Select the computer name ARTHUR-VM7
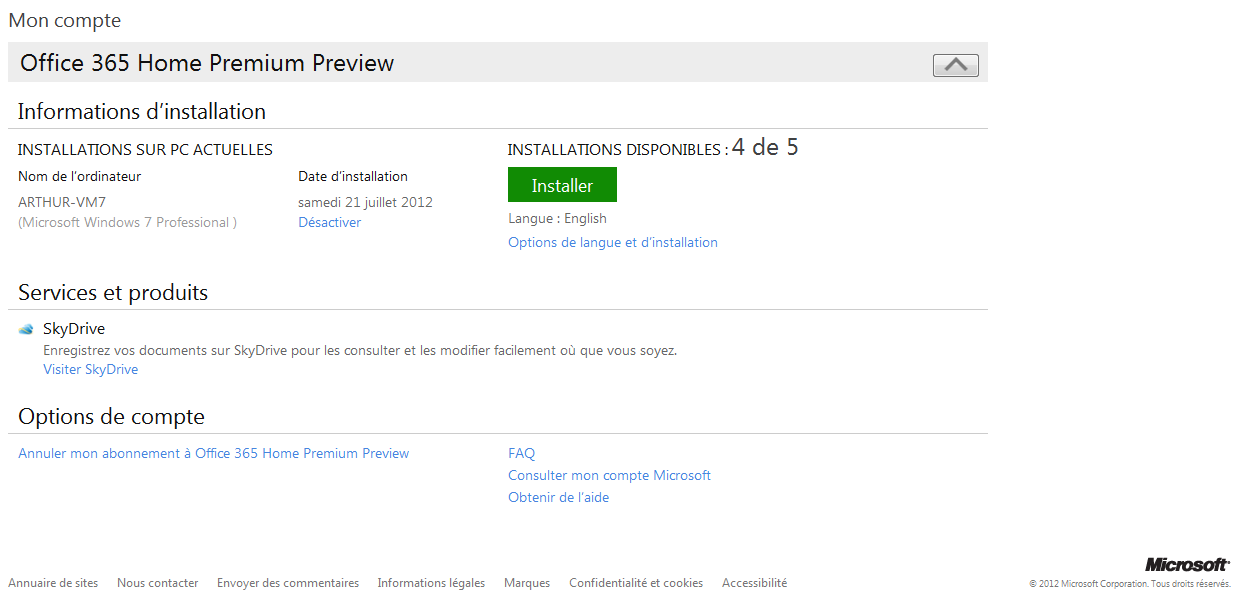Viewport: 1240px width, 601px height. 62,202
